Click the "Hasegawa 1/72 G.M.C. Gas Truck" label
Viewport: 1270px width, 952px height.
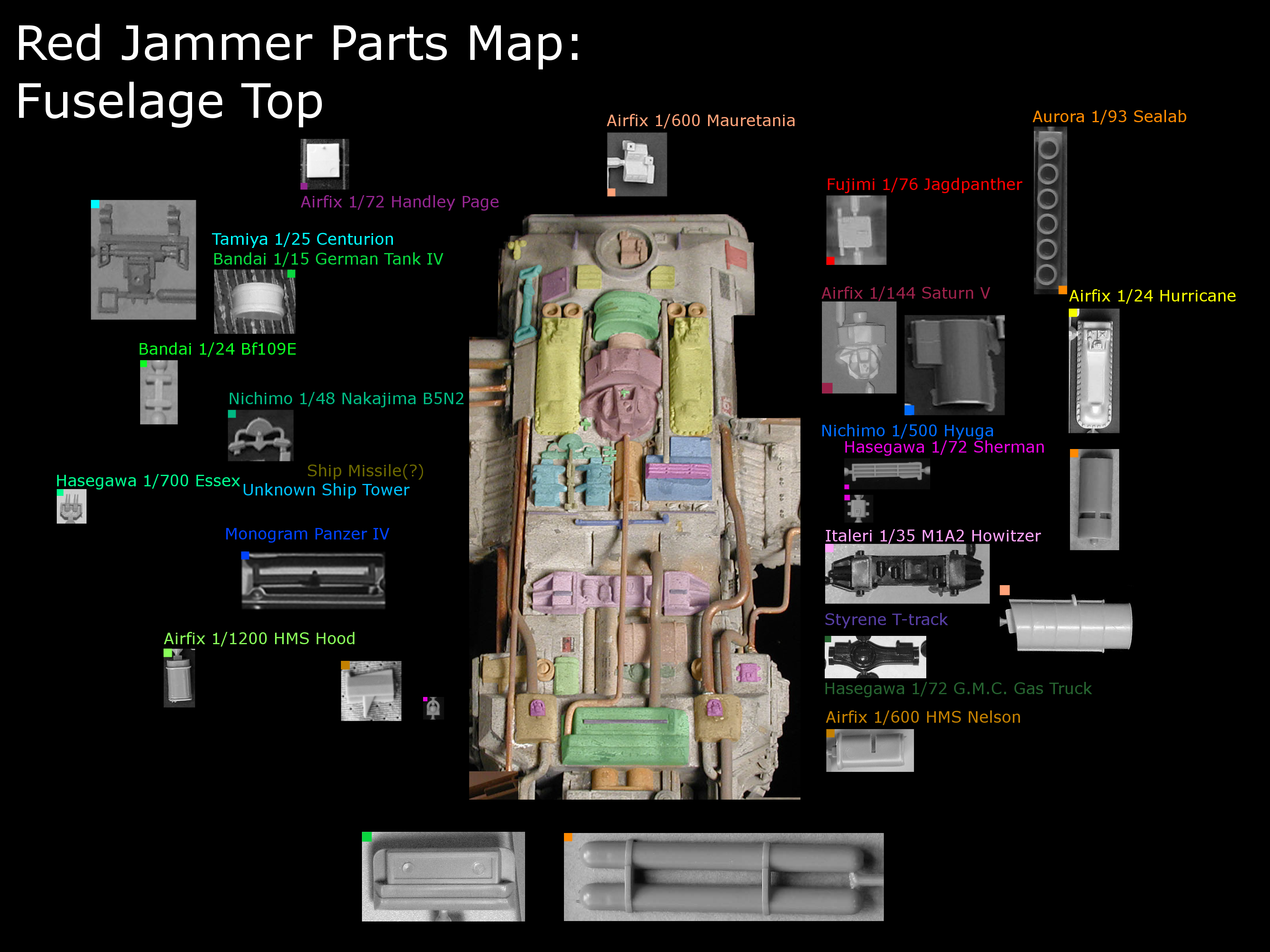tap(958, 689)
